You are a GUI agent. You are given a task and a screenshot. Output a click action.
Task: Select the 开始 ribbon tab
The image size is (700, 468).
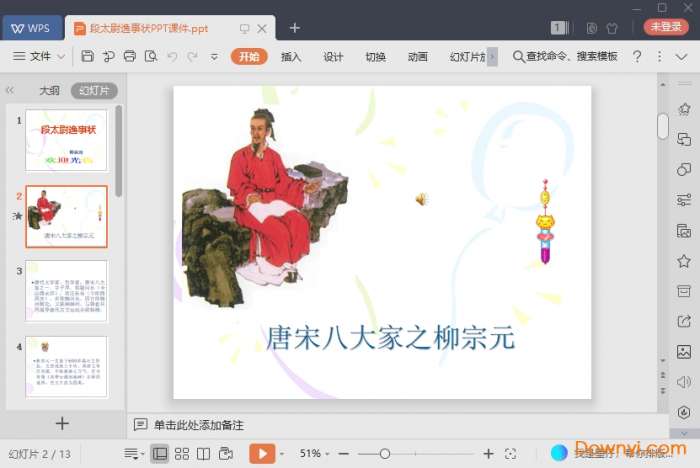click(249, 57)
